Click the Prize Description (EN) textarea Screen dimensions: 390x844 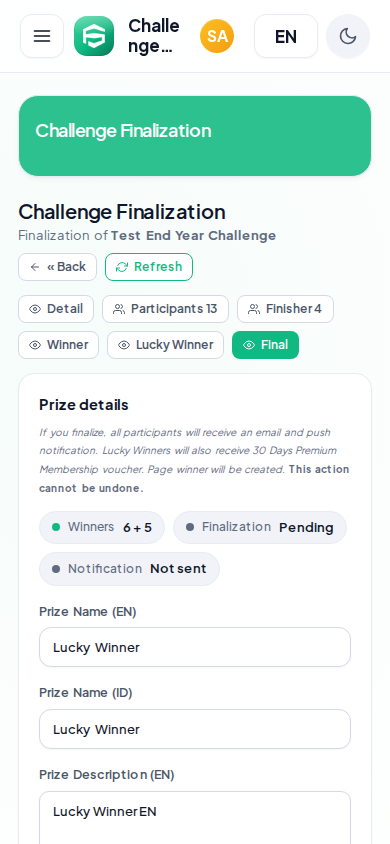pyautogui.click(x=195, y=817)
